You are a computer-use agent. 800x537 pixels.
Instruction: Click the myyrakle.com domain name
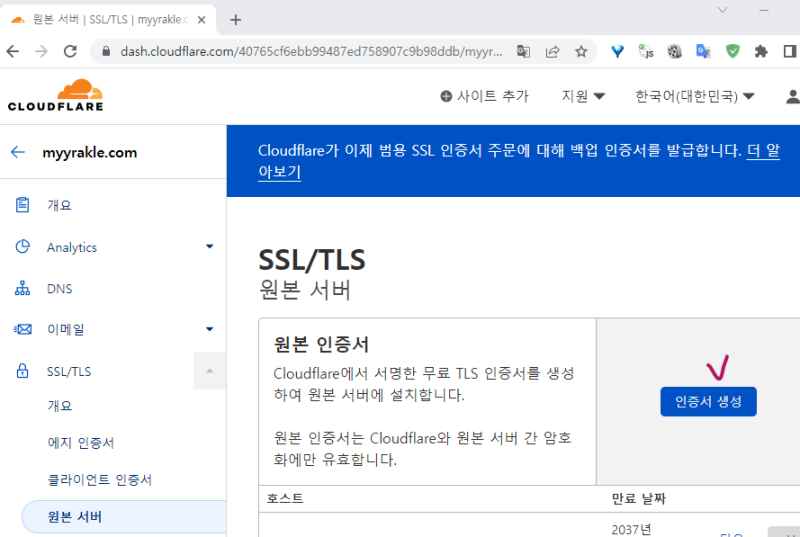point(90,152)
